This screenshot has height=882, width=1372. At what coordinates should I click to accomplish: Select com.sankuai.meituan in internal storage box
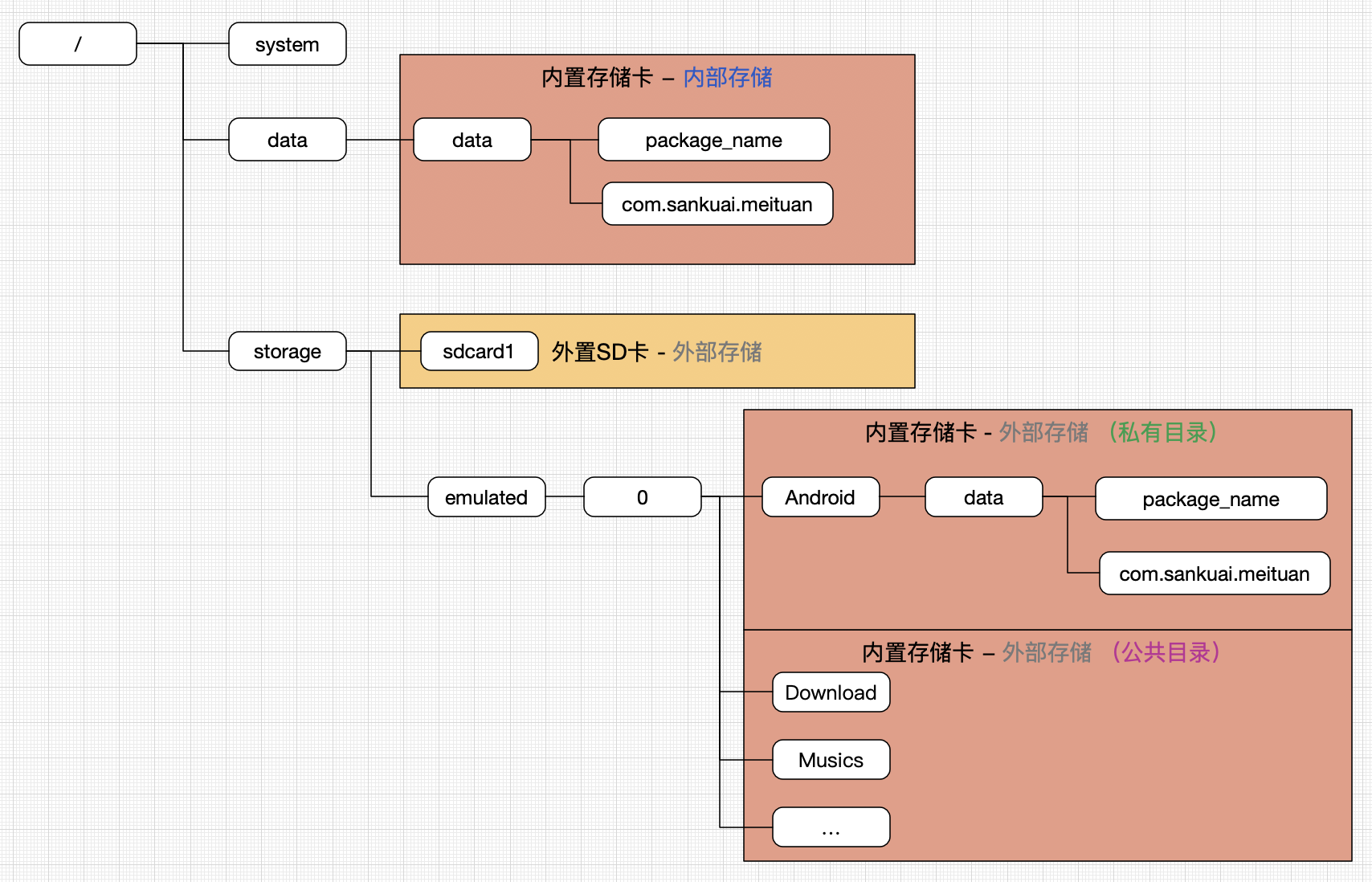tap(717, 204)
